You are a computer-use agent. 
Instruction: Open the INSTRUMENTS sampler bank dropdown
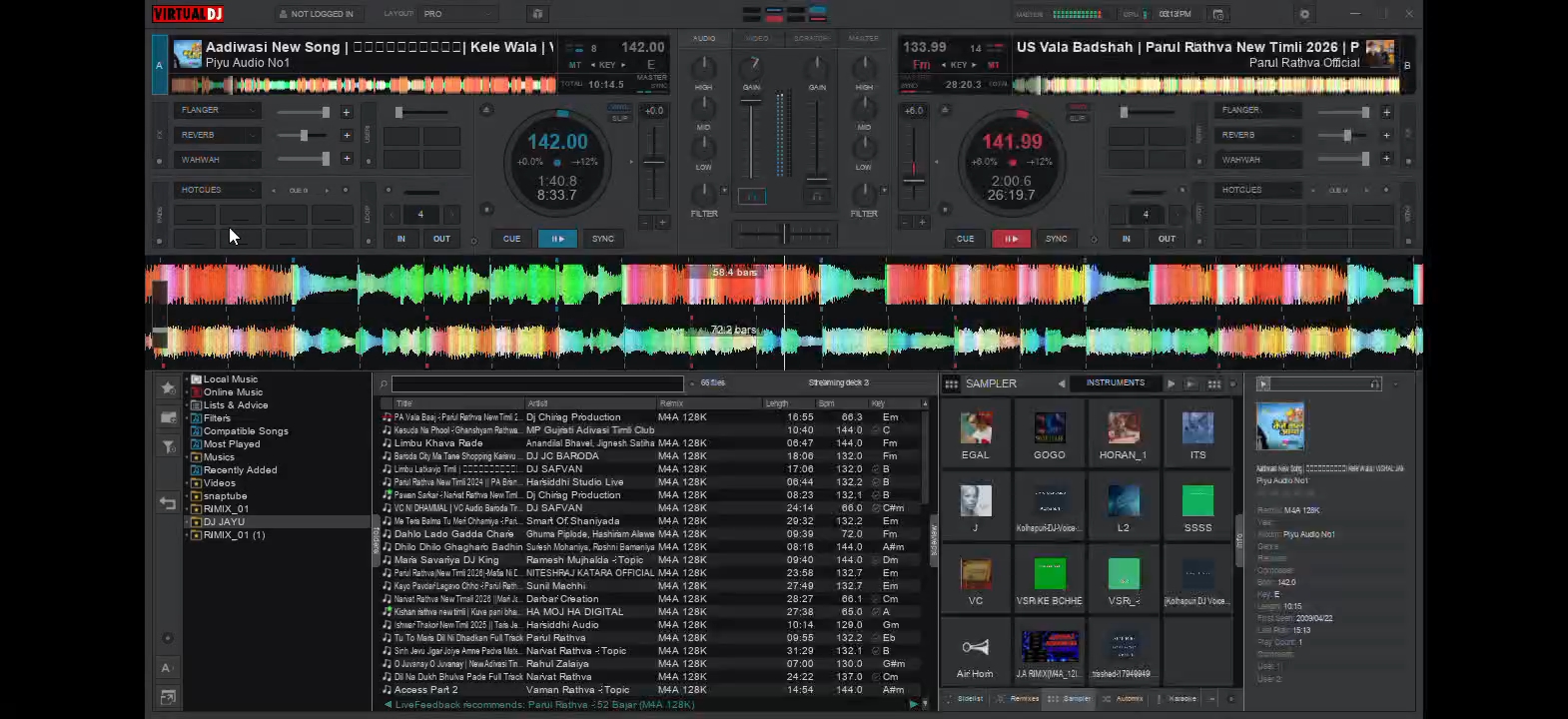click(1116, 383)
